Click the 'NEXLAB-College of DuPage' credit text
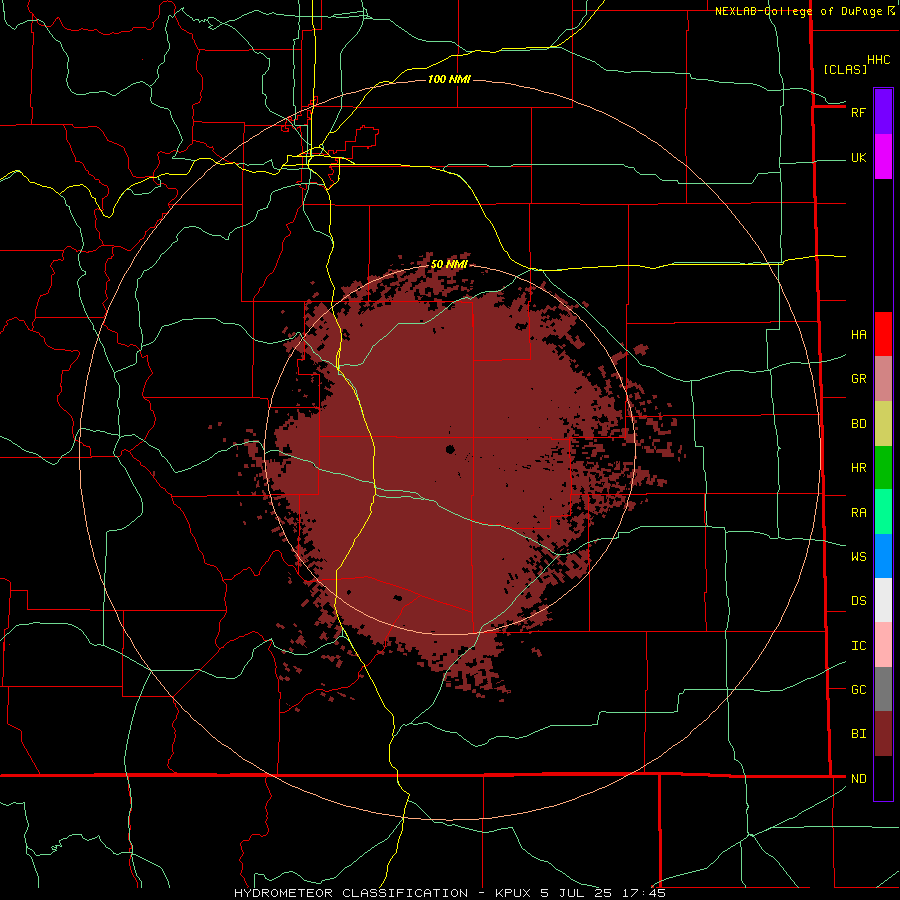Screen dimensions: 900x900 [798, 11]
